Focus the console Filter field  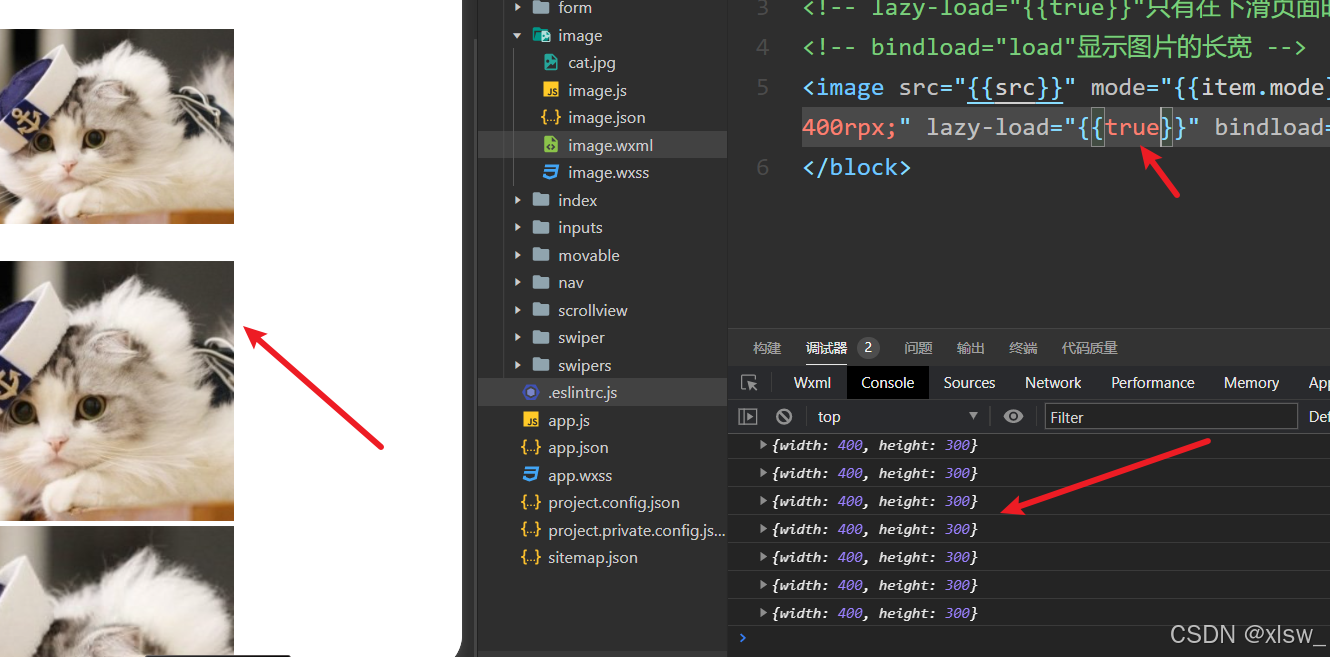pos(1170,417)
